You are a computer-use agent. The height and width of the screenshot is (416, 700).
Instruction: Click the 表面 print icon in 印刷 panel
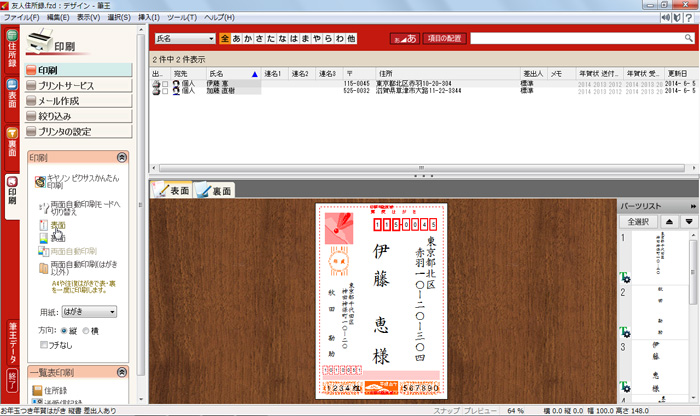[41, 226]
